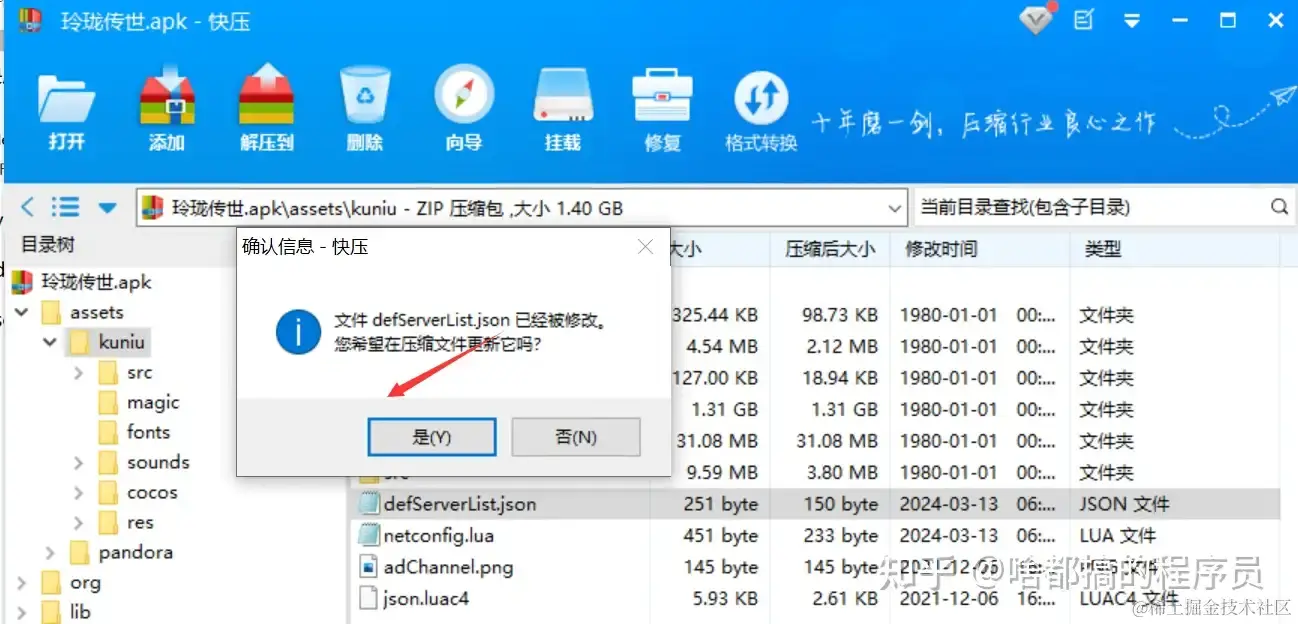Select the magic folder in tree
Image resolution: width=1298 pixels, height=624 pixels.
(x=153, y=402)
